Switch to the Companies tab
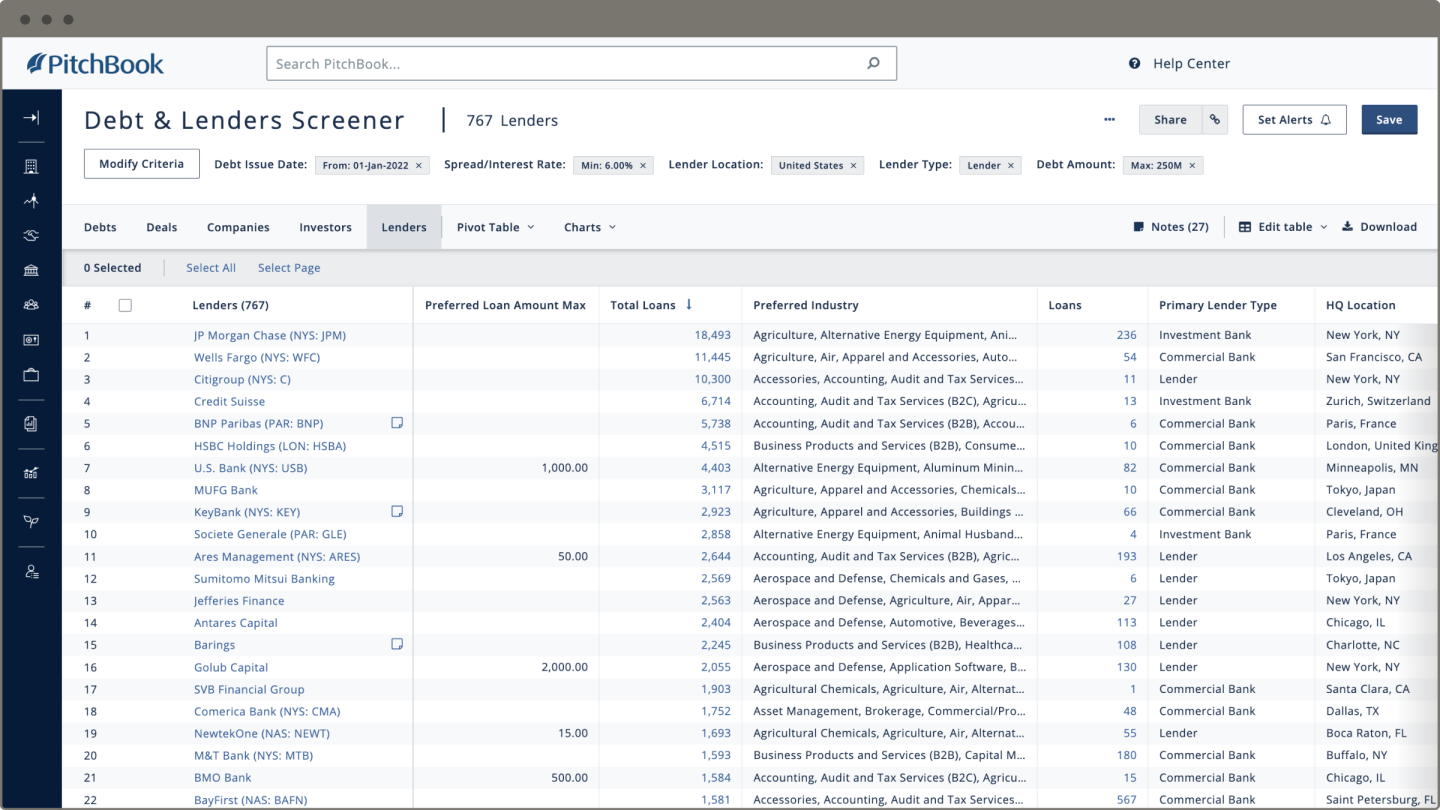The width and height of the screenshot is (1440, 810). tap(238, 227)
